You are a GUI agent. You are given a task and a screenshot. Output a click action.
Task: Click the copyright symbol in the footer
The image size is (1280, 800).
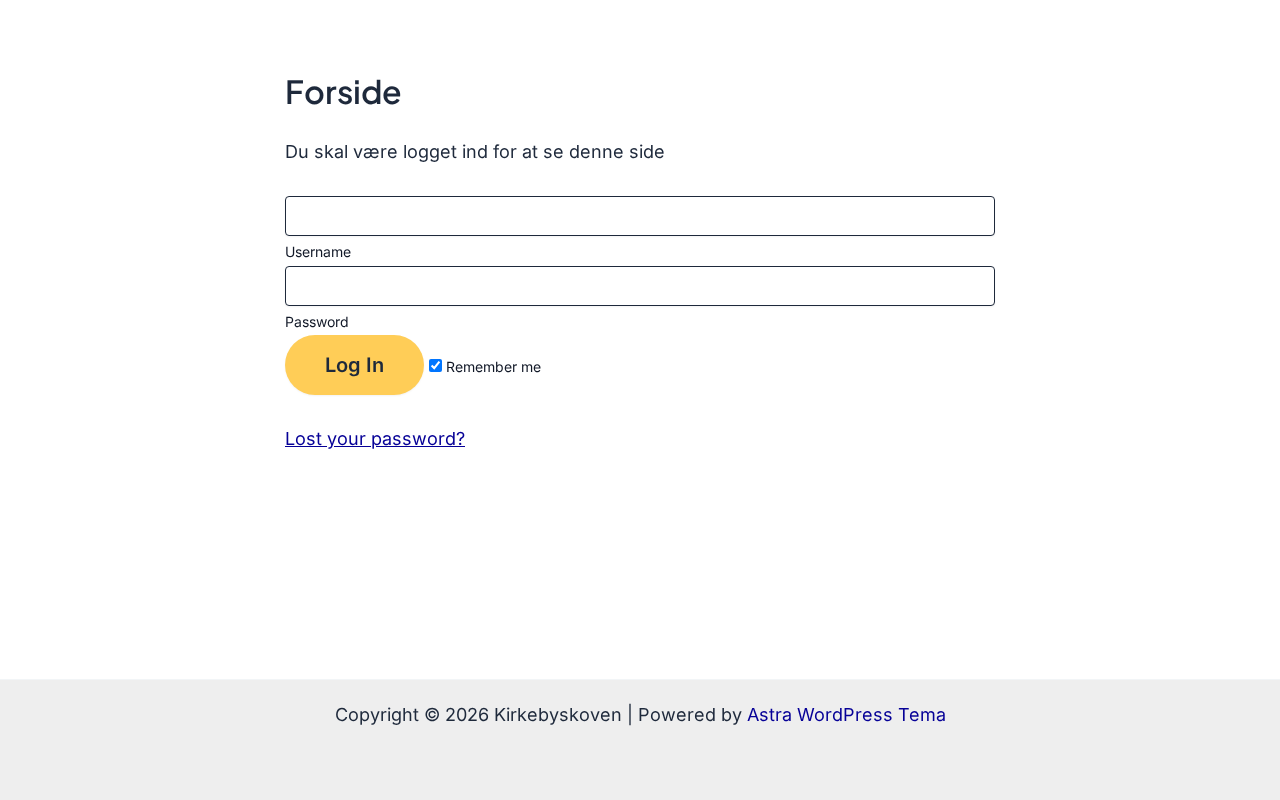tap(432, 715)
